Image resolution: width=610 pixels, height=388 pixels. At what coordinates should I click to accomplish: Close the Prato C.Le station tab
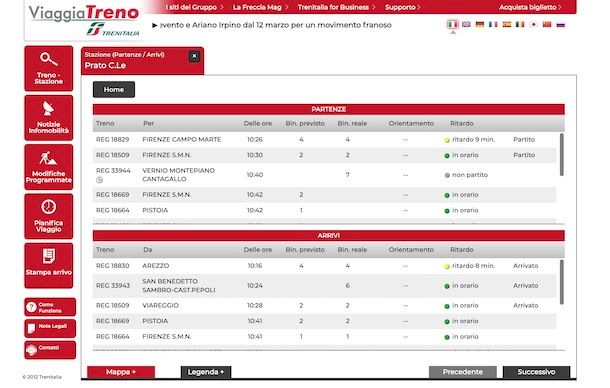[194, 56]
